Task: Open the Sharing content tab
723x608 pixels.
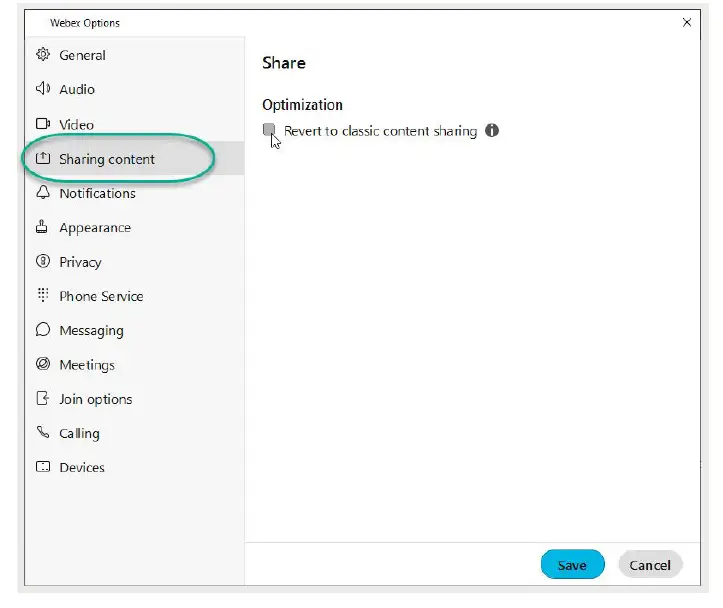Action: pos(134,159)
